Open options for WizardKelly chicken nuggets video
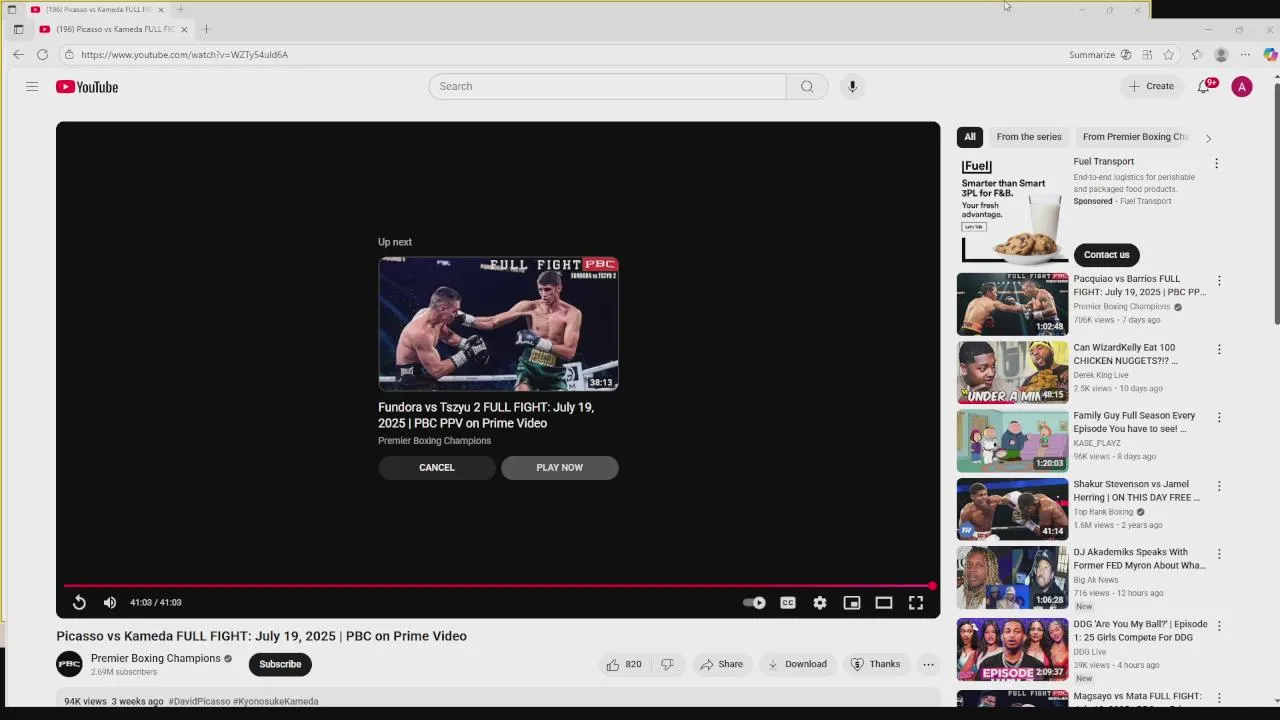This screenshot has width=1280, height=720. [1218, 349]
